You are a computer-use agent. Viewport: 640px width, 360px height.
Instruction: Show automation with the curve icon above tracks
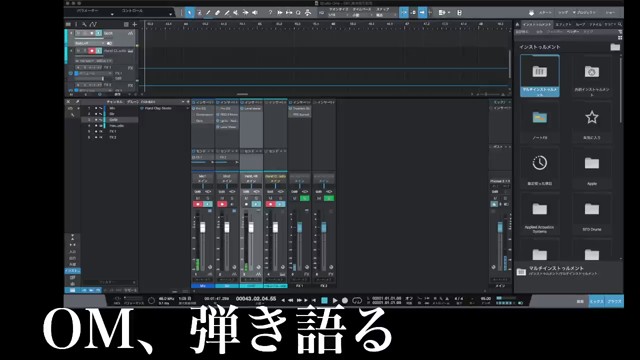[x=93, y=24]
